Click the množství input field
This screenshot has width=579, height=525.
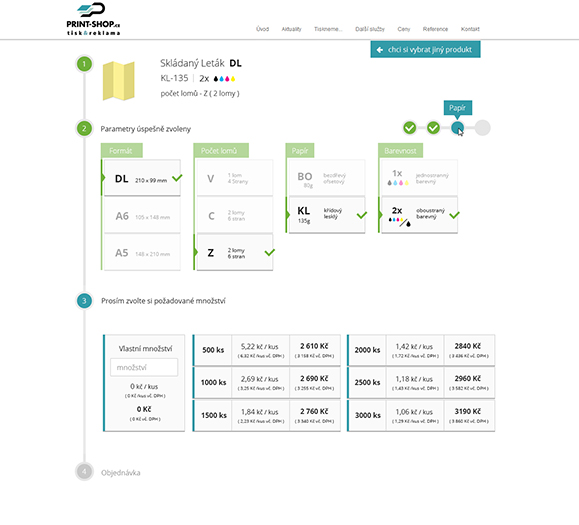tap(144, 367)
